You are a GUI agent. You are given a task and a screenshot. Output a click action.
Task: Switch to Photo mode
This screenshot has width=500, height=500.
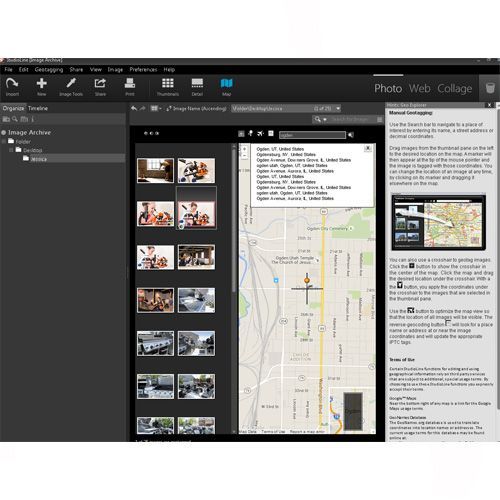(x=388, y=88)
